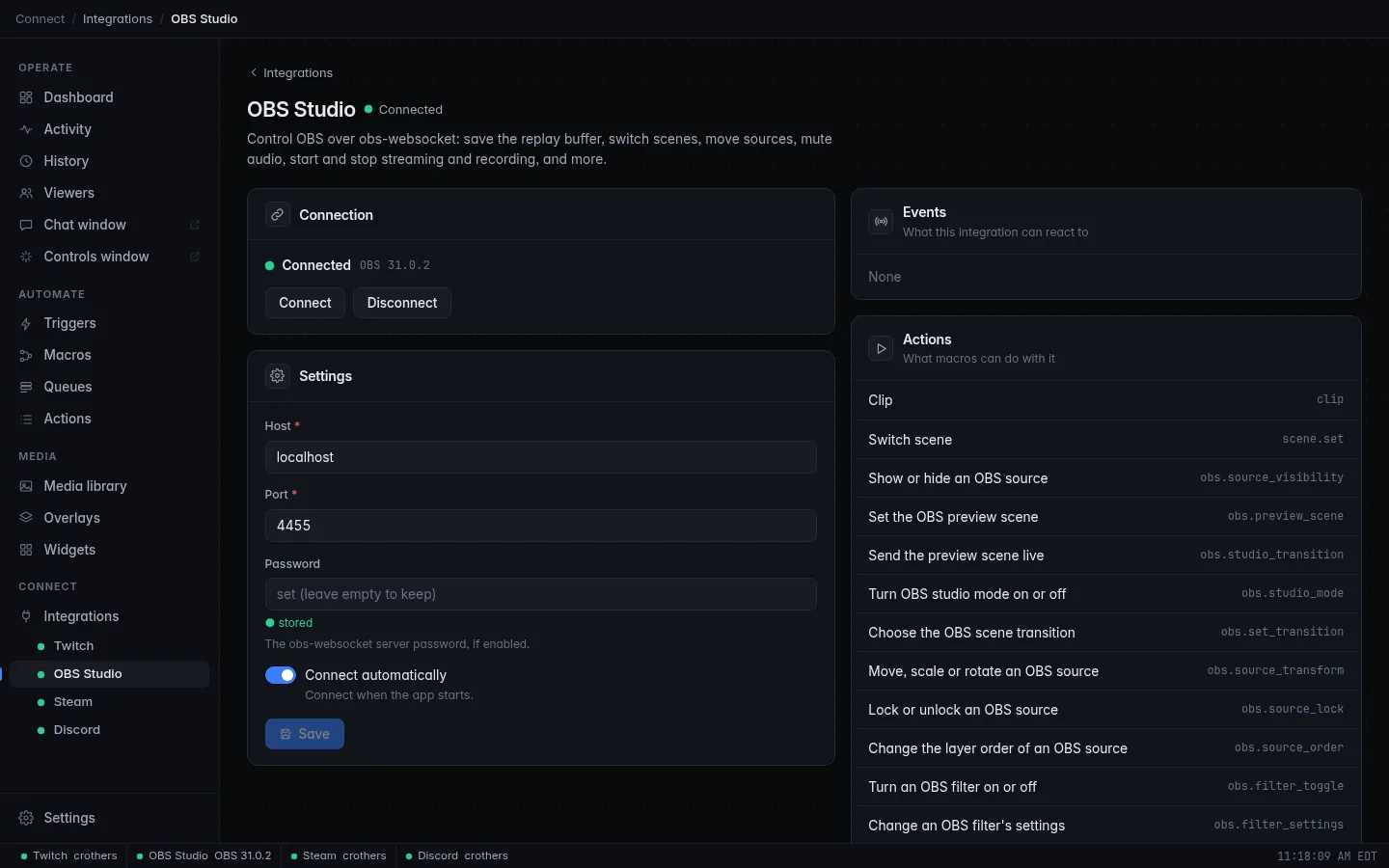Pop out Chat window via external-link icon

tap(195, 225)
